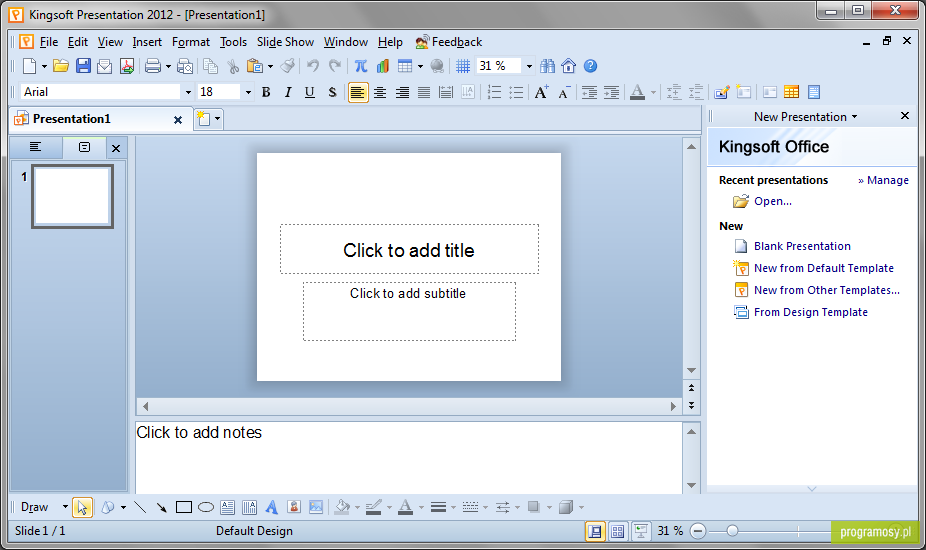This screenshot has height=550, width=926.
Task: Decrease font size icon
Action: click(x=564, y=92)
